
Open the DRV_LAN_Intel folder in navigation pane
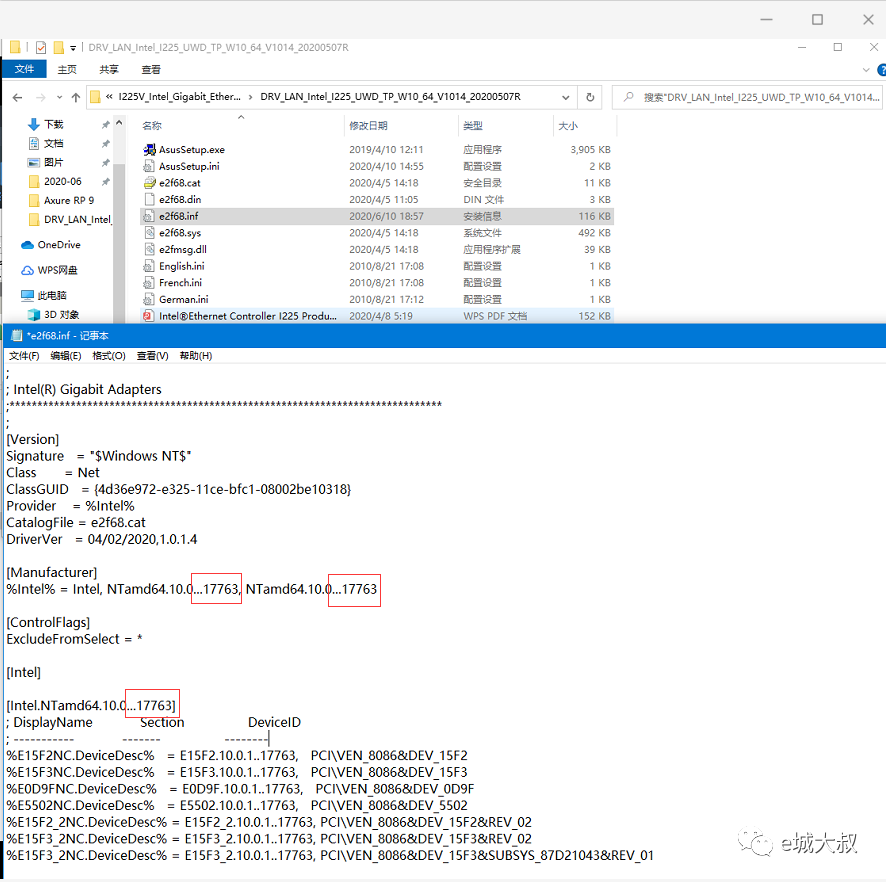tap(77, 219)
